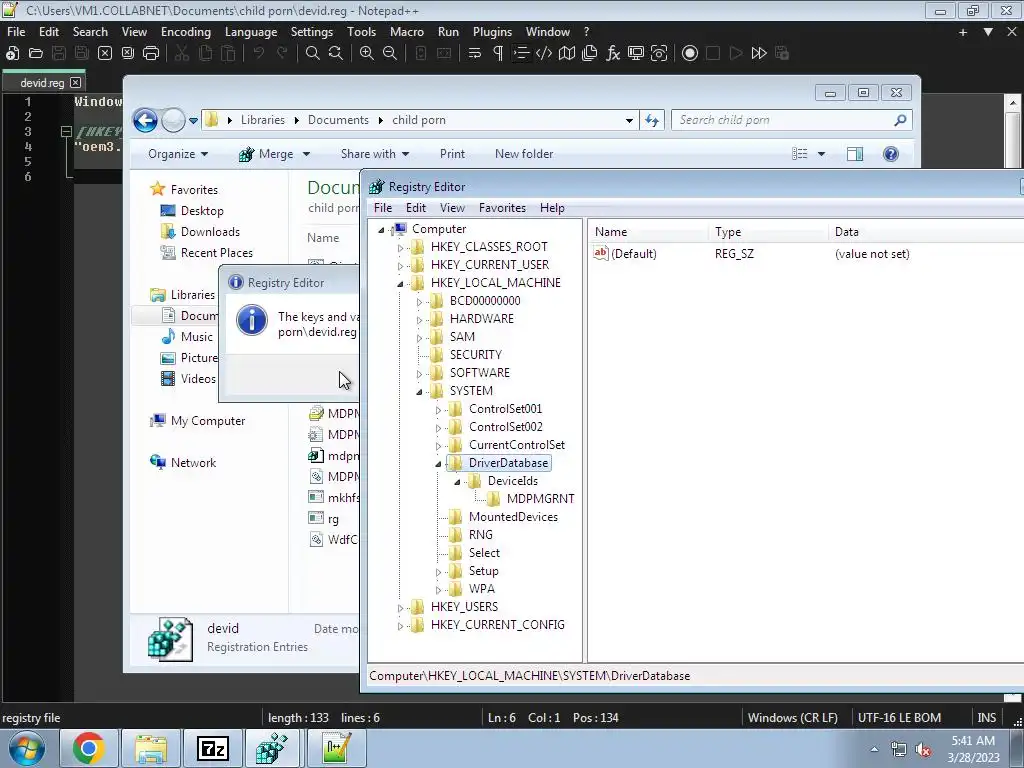Collapse HKEY_LOCAL_MACHINE registry key
The image size is (1024, 768).
tap(400, 283)
